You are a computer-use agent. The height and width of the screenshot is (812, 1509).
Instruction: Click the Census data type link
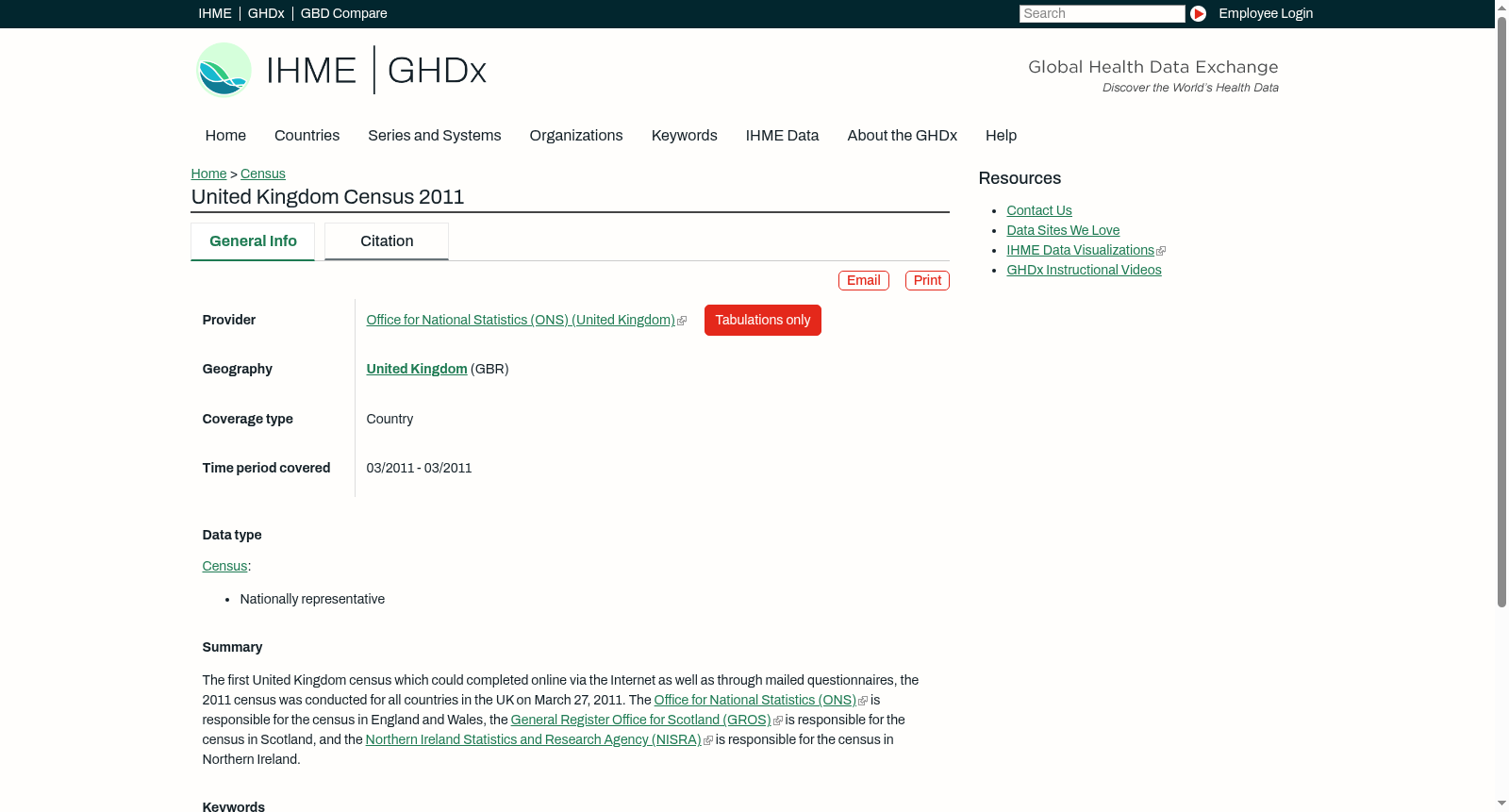[224, 566]
